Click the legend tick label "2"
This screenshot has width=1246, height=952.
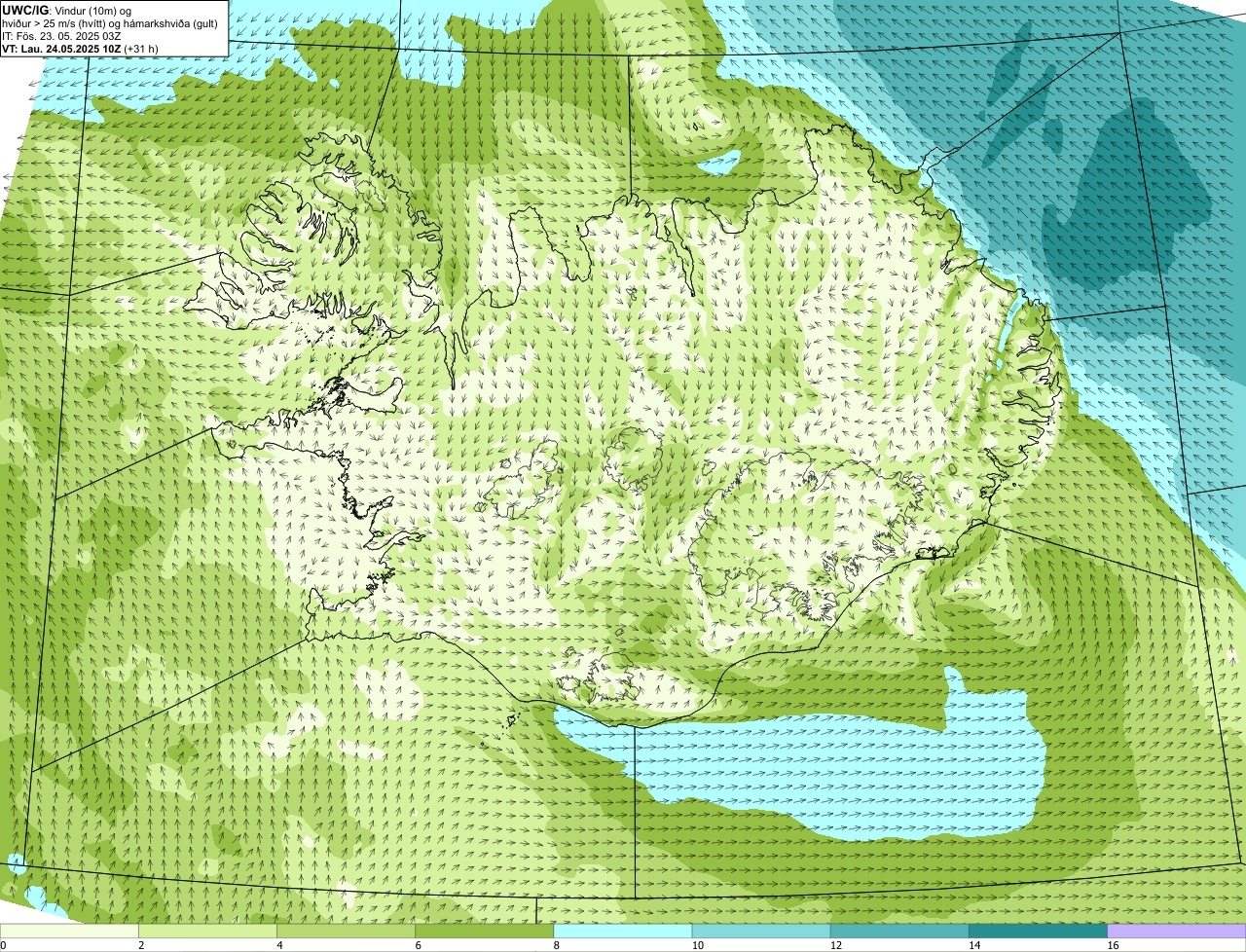[x=141, y=945]
